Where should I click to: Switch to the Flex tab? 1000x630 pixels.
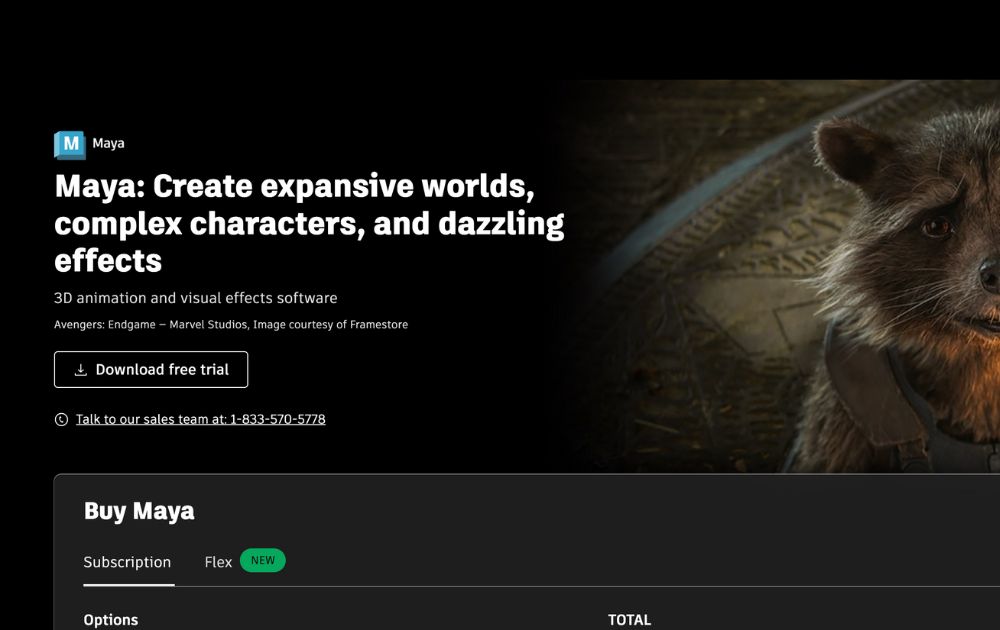(x=218, y=562)
